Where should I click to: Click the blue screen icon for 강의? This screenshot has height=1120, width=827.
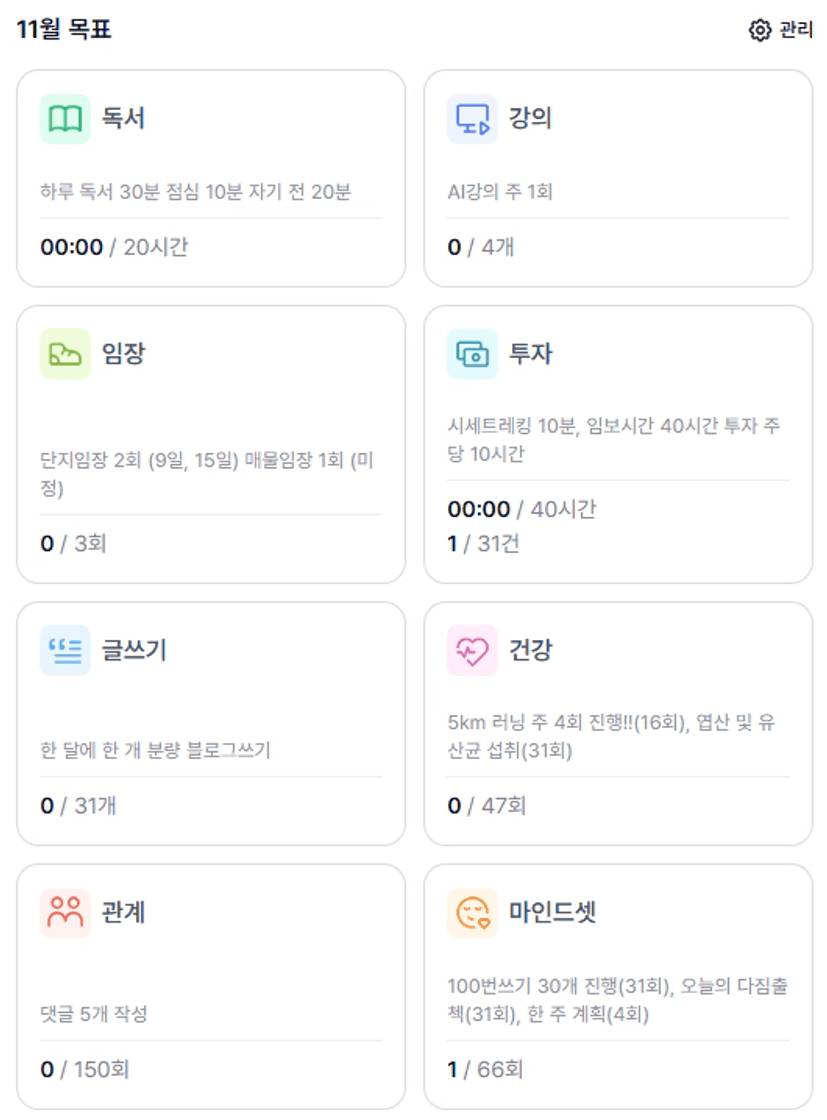click(472, 119)
